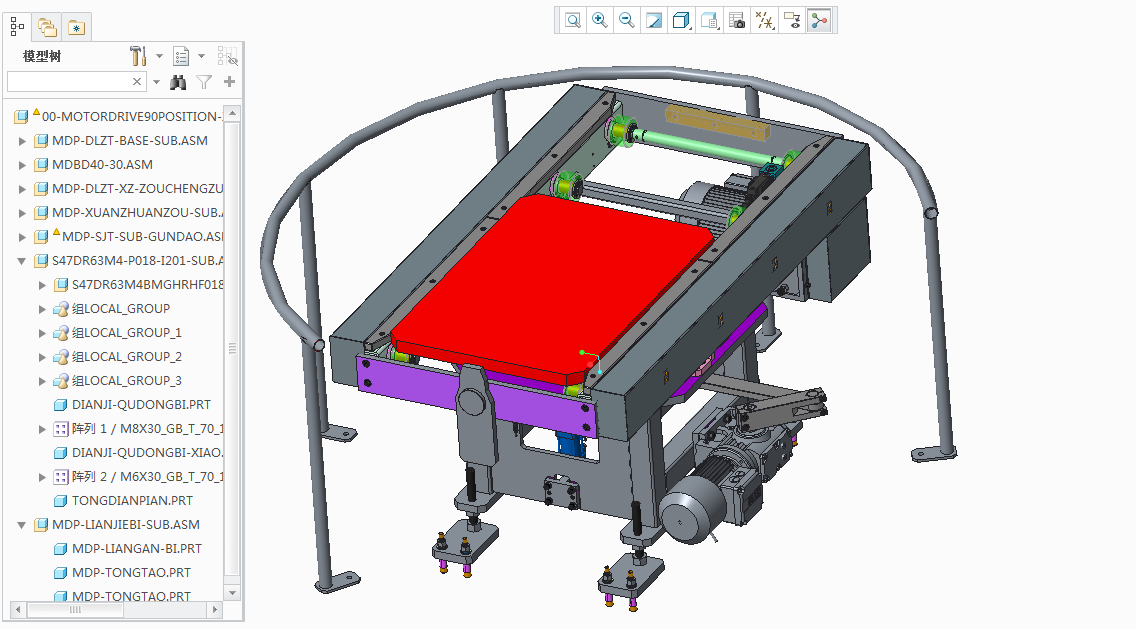The height and width of the screenshot is (629, 1136).
Task: Select the Zoom In magnifier tool
Action: (599, 20)
